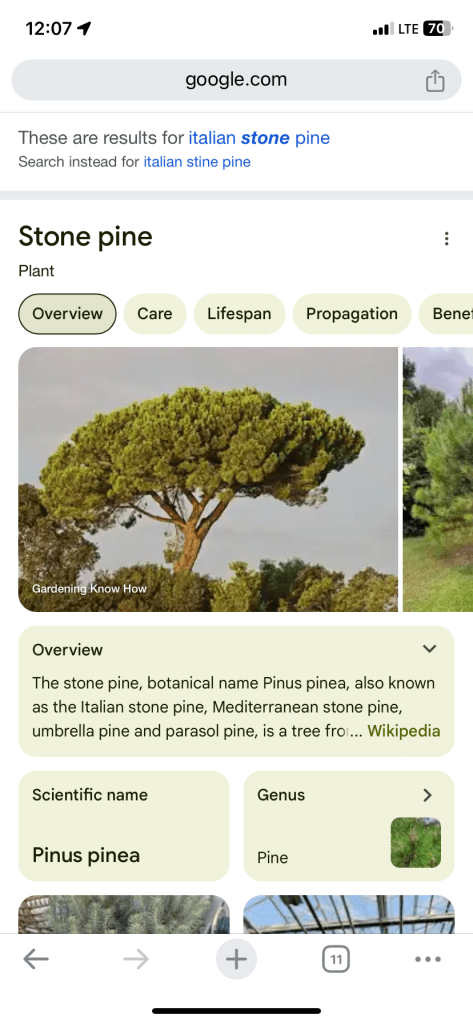The image size is (473, 1023).
Task: Search instead for italian stine pine
Action: click(197, 162)
